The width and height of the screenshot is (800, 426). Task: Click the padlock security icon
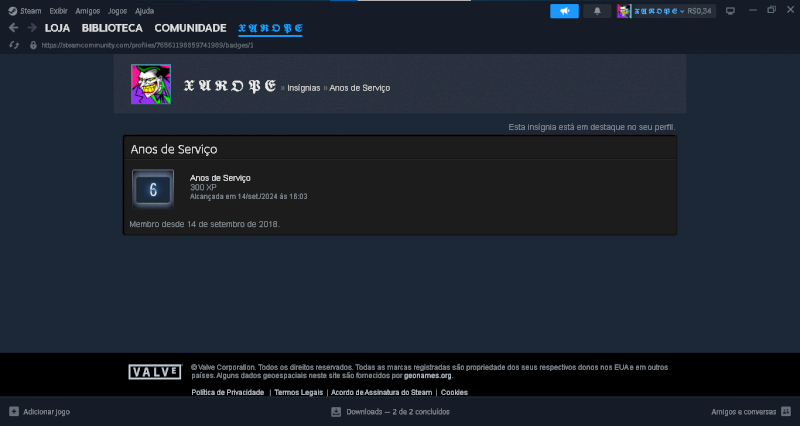[x=33, y=45]
